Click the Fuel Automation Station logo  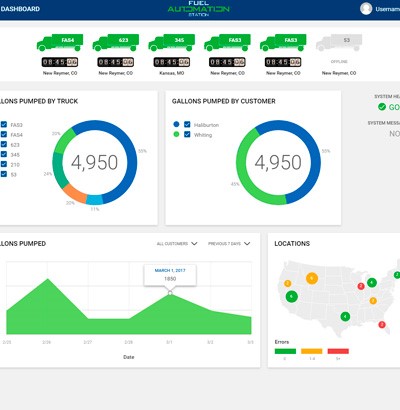coord(199,9)
